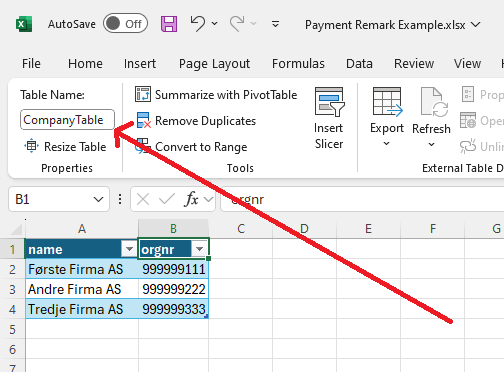Expand the Export dropdown arrow
Viewport: 504px width, 372px height.
(x=386, y=144)
